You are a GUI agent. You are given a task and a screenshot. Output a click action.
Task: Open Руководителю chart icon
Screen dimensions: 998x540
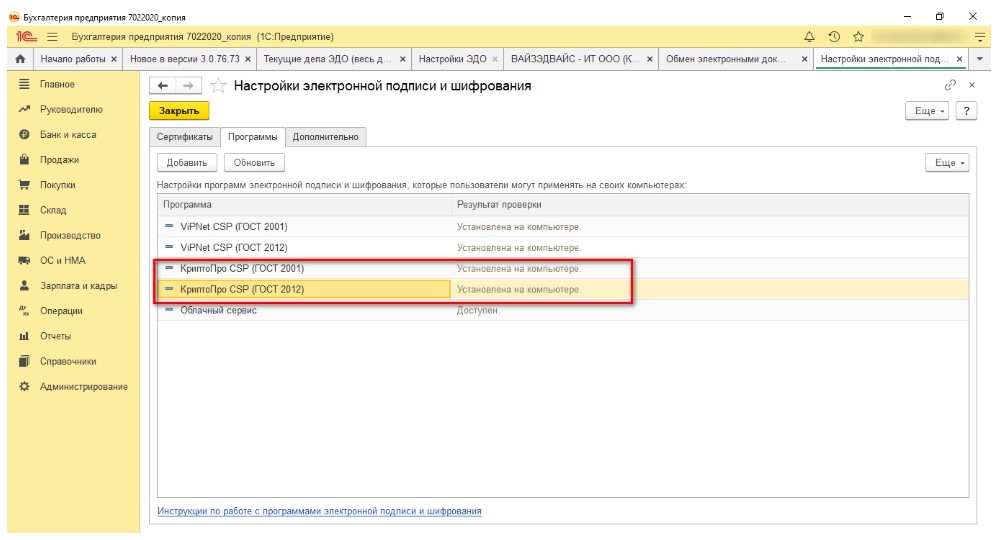coord(24,109)
